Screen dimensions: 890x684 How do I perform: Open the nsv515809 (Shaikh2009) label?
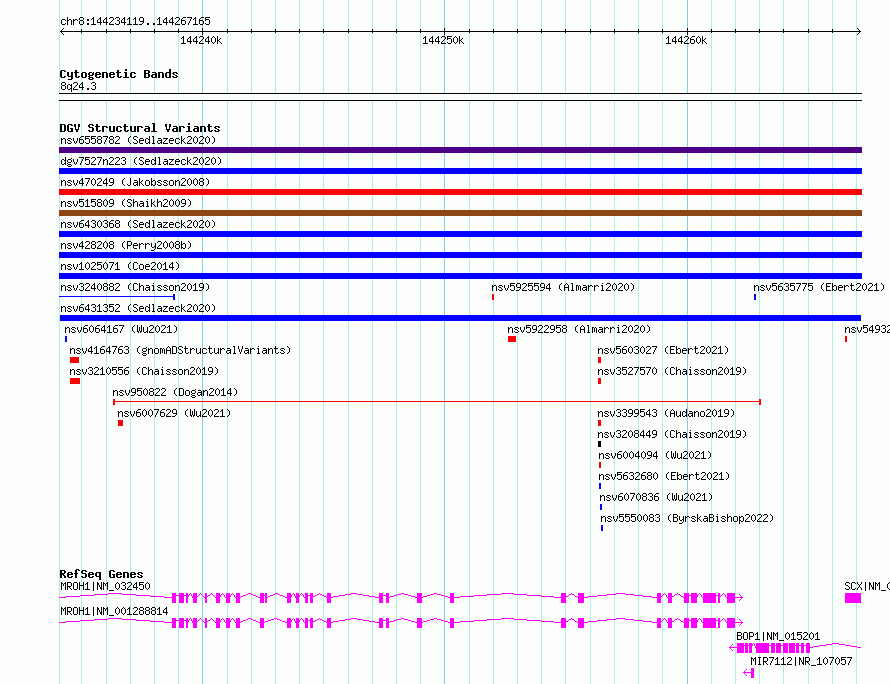(126, 203)
